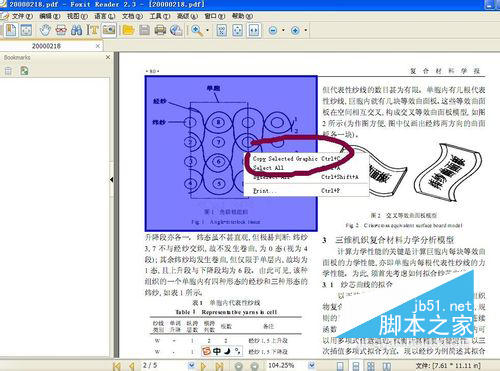Go to the next page
This screenshot has width=500, height=371.
(204, 366)
